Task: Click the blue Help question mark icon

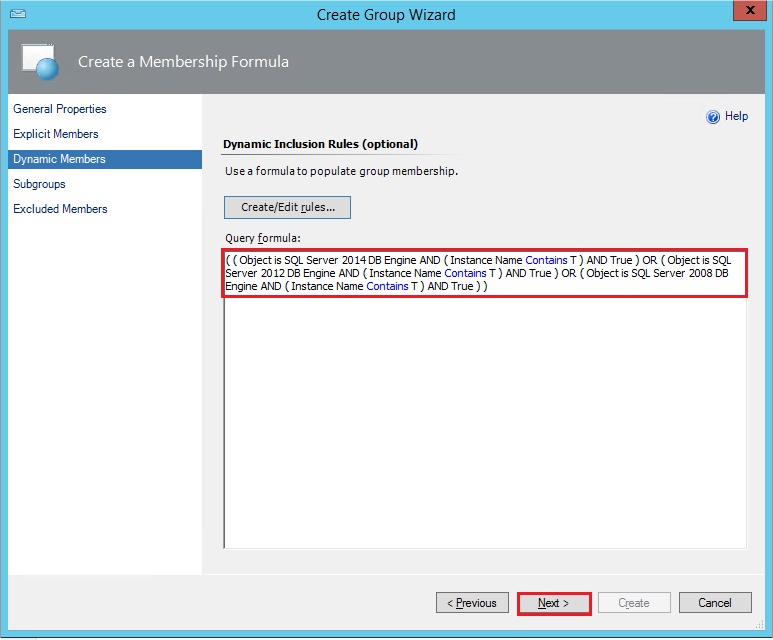Action: 713,117
